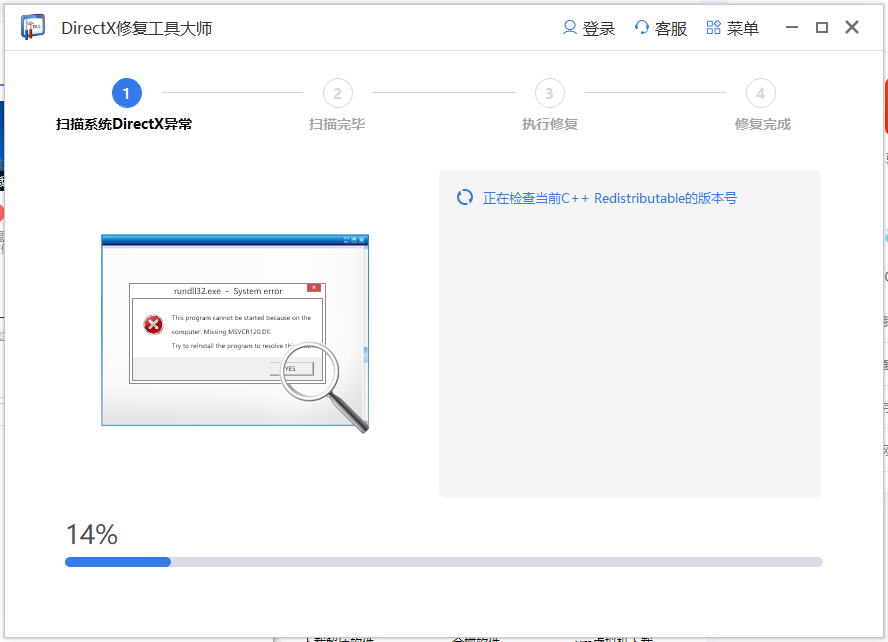
Task: Open the 菜单 menu
Action: (742, 28)
